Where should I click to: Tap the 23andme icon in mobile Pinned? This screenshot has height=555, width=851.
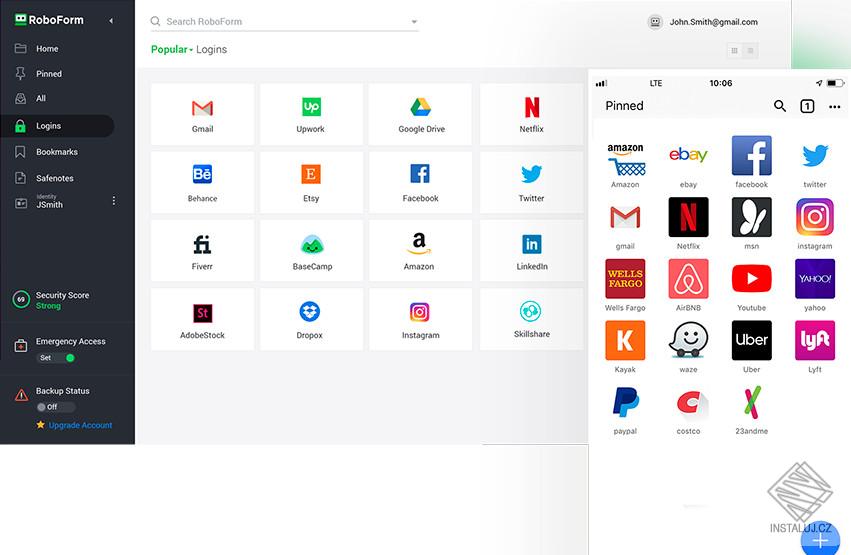[752, 402]
